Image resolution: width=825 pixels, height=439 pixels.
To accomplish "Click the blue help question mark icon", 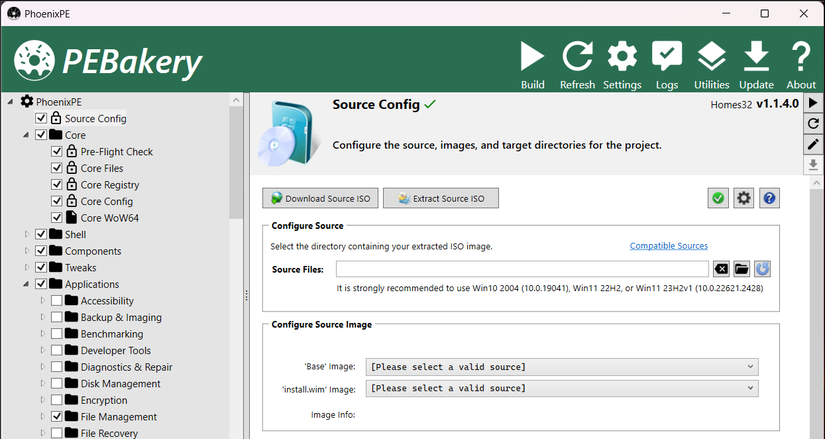I will pos(769,198).
